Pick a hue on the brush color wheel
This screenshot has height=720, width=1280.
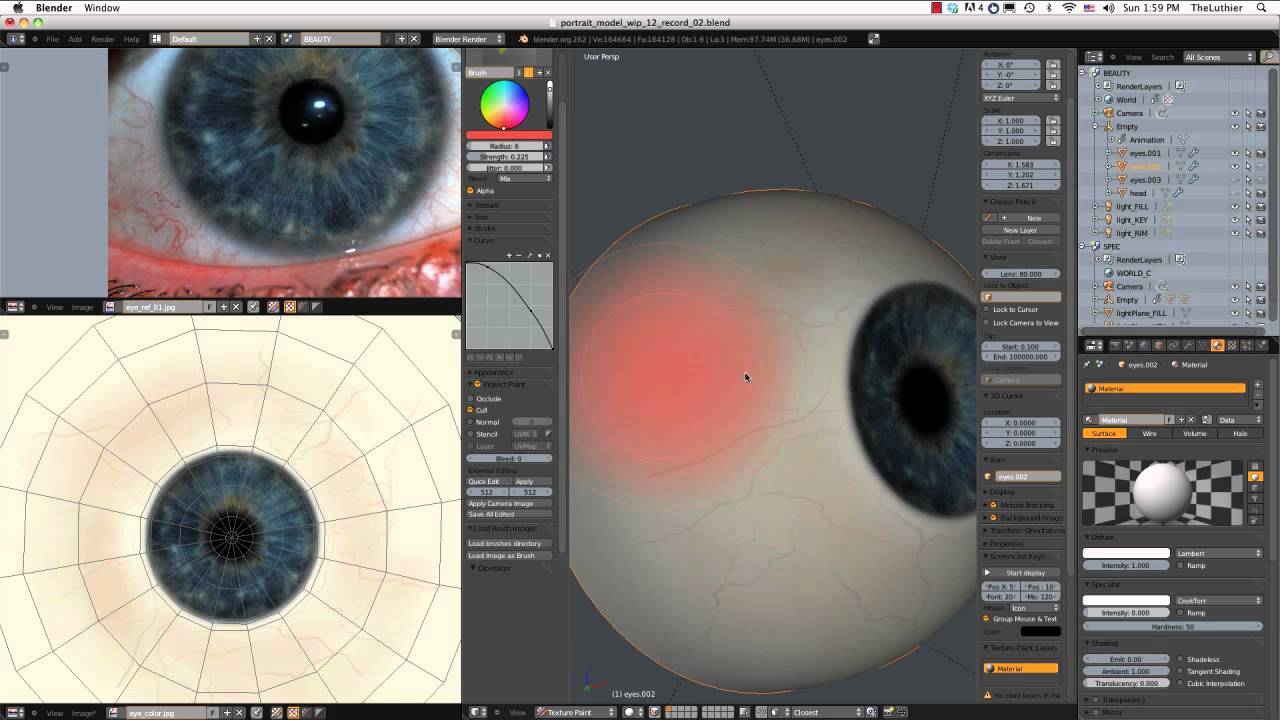504,104
